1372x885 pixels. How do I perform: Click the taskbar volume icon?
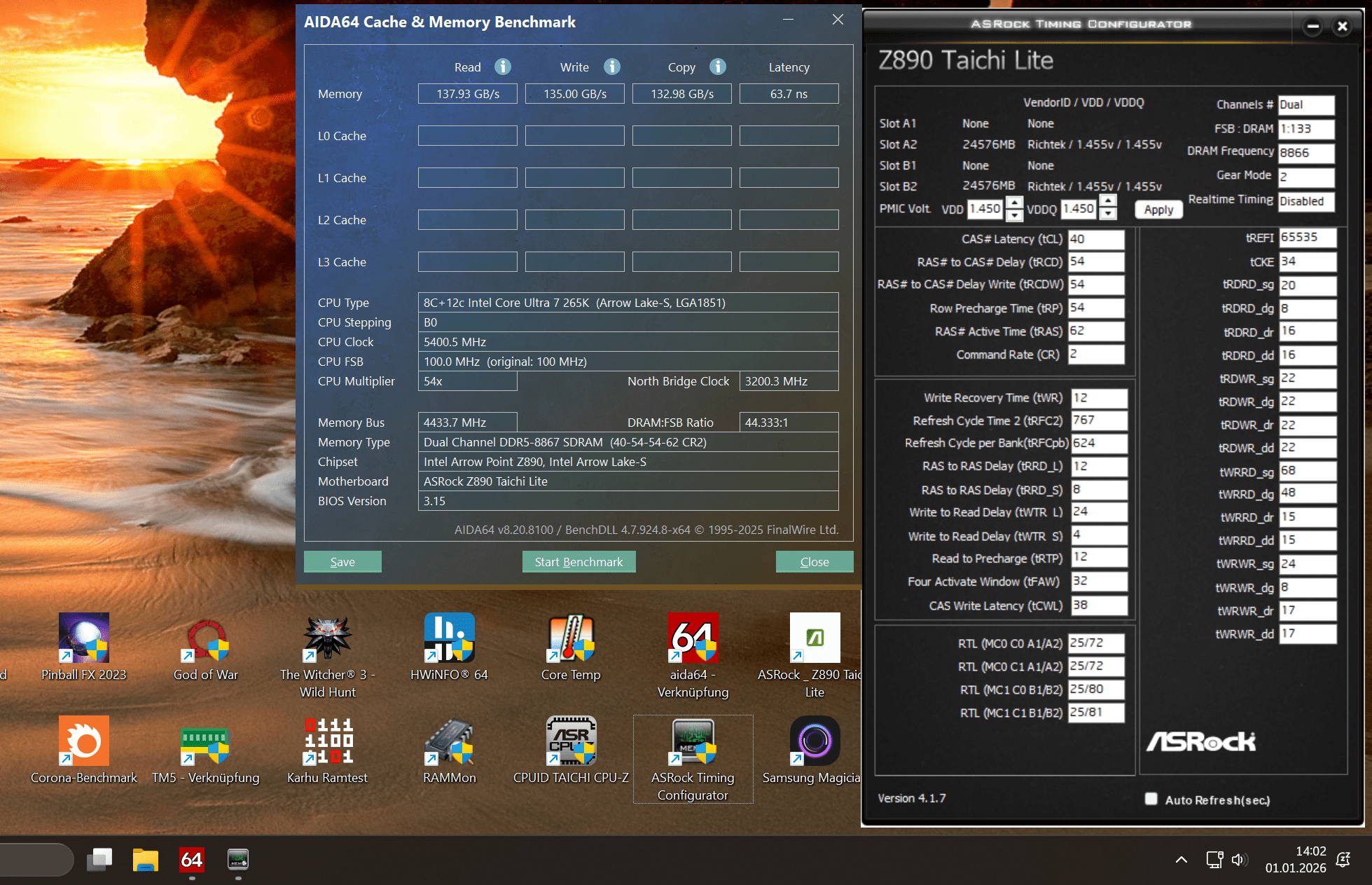1239,860
